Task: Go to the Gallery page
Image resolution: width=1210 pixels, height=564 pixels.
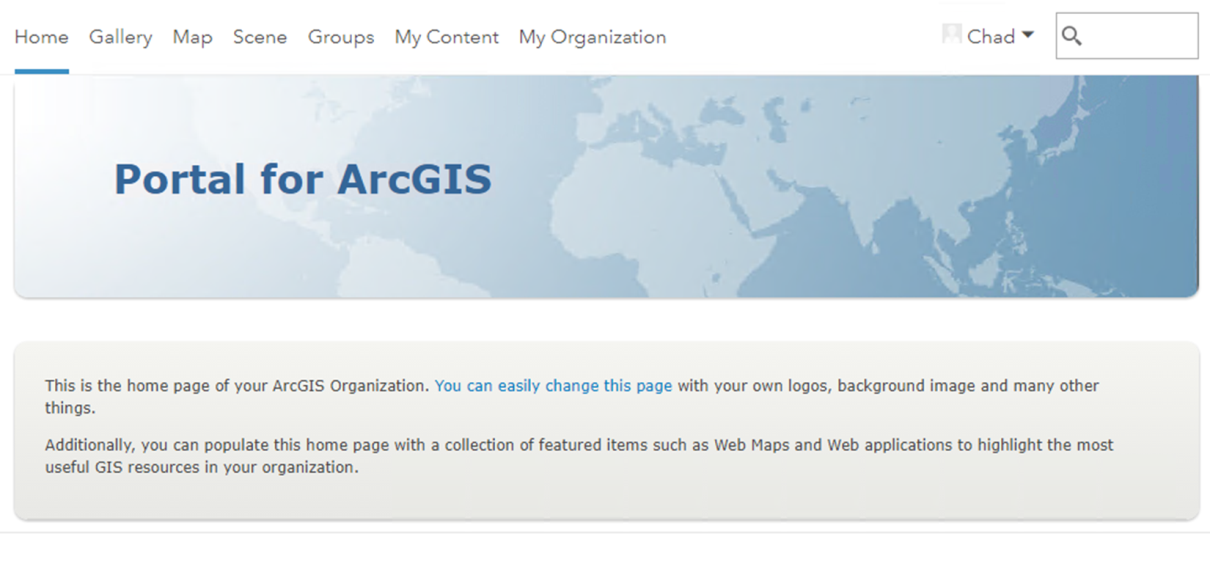Action: click(x=120, y=37)
